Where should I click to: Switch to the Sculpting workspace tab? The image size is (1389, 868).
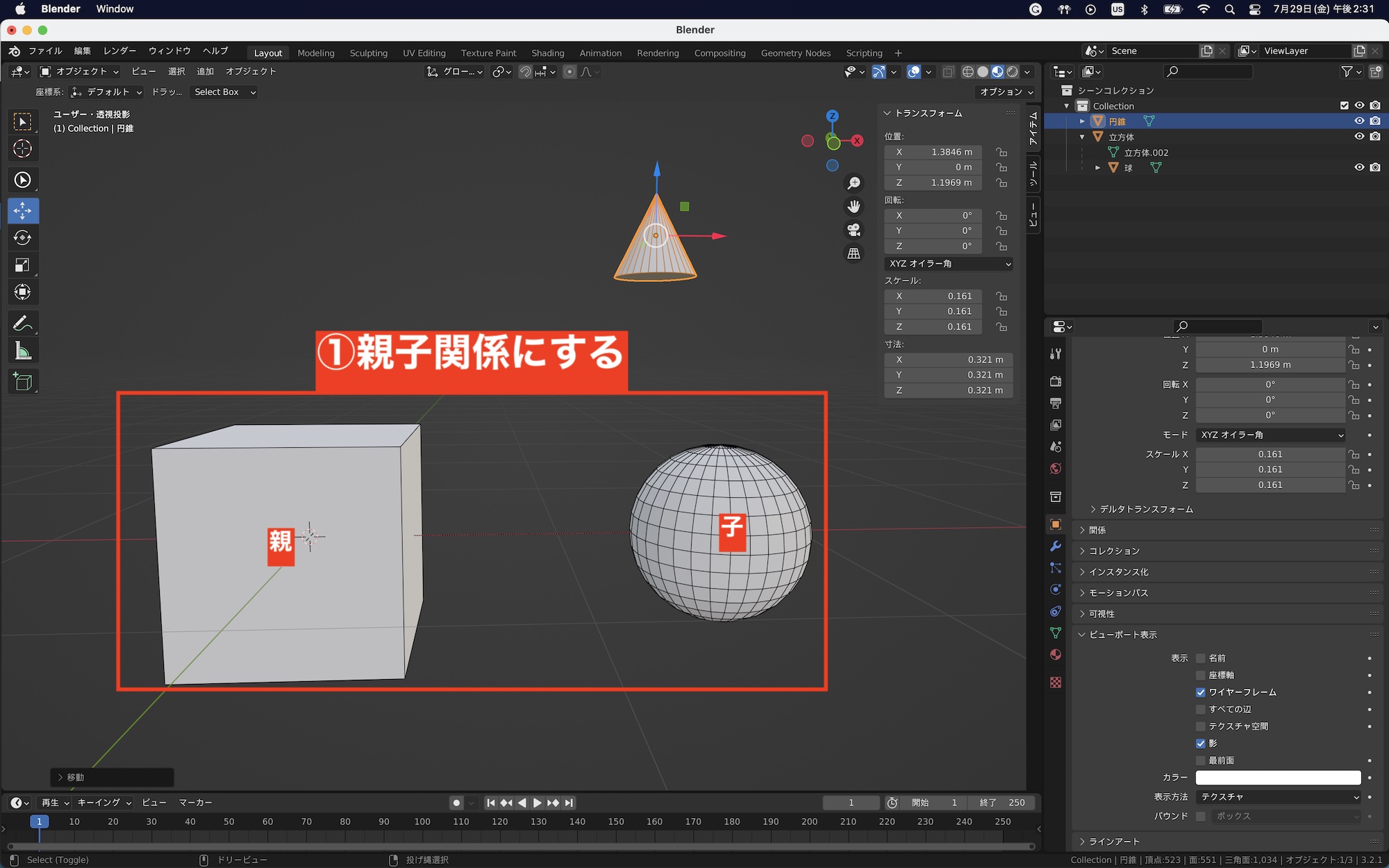tap(368, 53)
